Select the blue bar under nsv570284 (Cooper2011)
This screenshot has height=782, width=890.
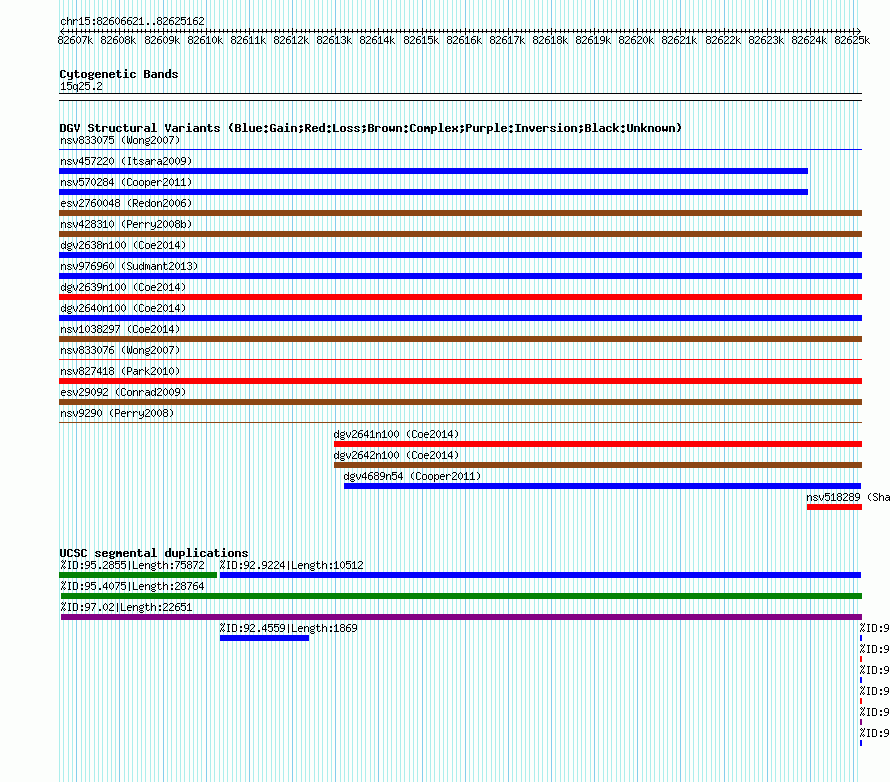click(x=433, y=192)
